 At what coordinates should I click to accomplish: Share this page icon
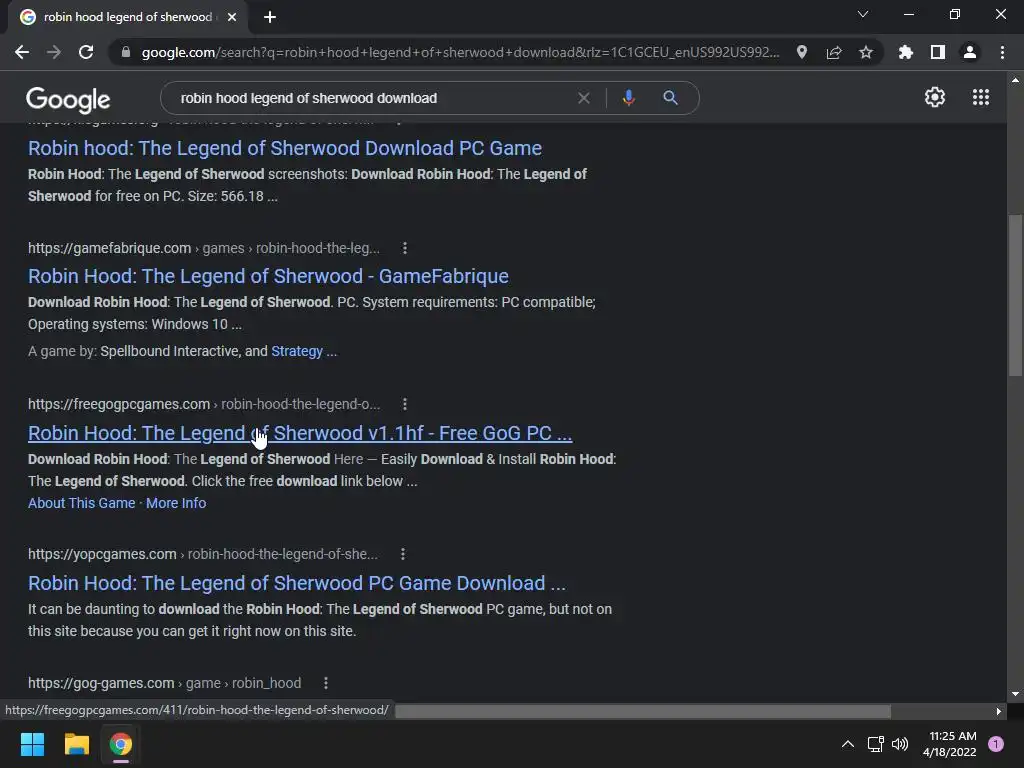[834, 52]
